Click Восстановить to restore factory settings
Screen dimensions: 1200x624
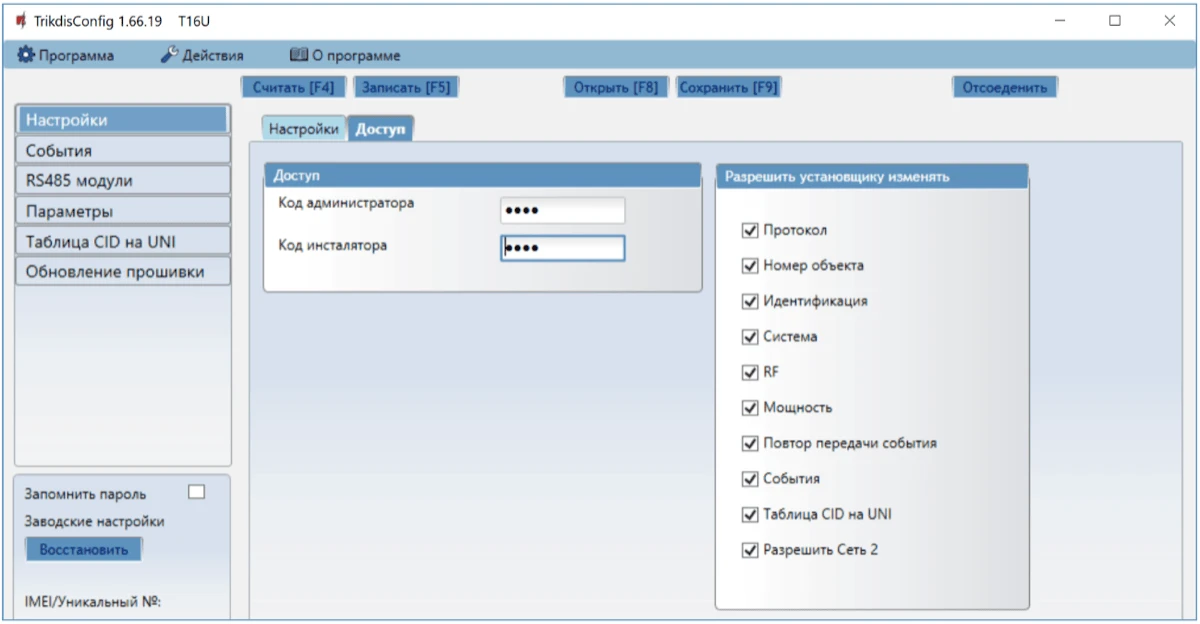84,550
